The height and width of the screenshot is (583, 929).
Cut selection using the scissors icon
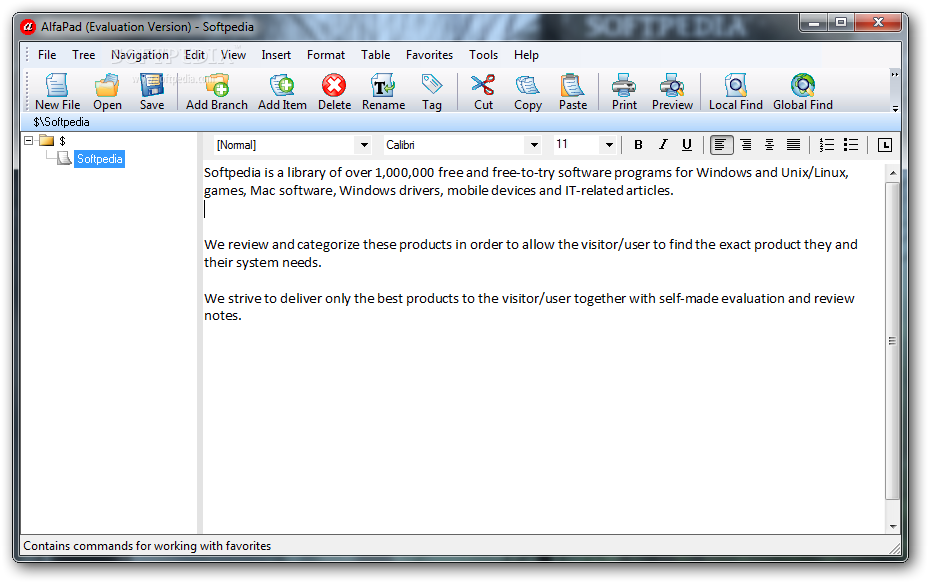[483, 92]
